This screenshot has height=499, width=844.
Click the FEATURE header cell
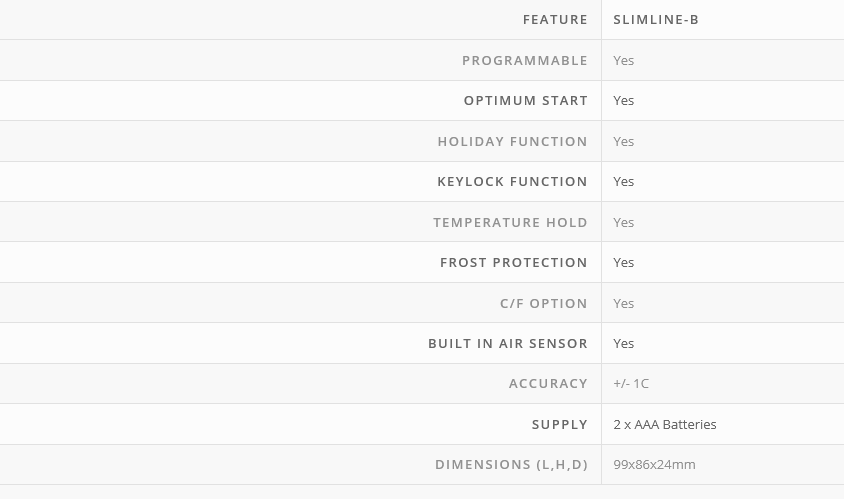[555, 20]
